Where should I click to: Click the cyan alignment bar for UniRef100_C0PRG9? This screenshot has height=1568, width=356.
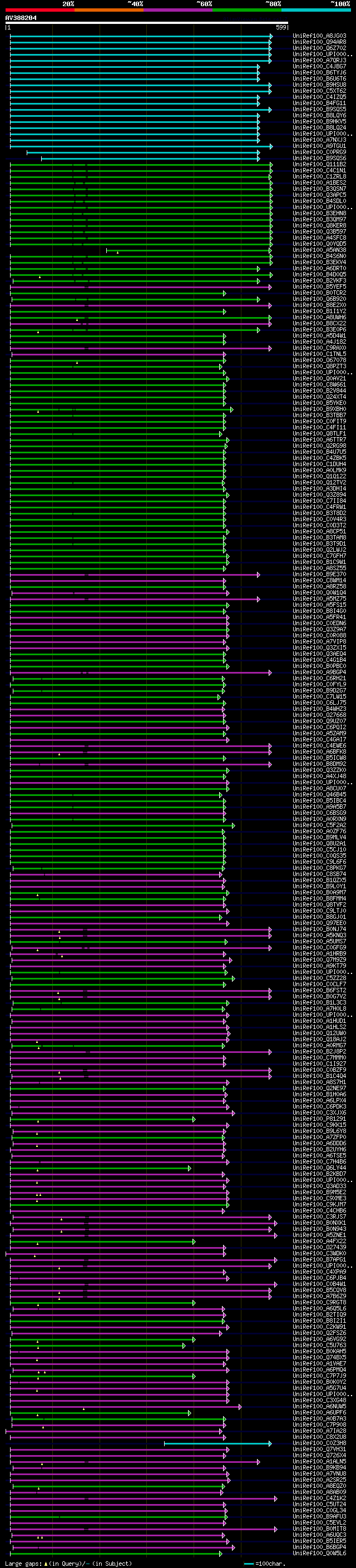tap(143, 153)
